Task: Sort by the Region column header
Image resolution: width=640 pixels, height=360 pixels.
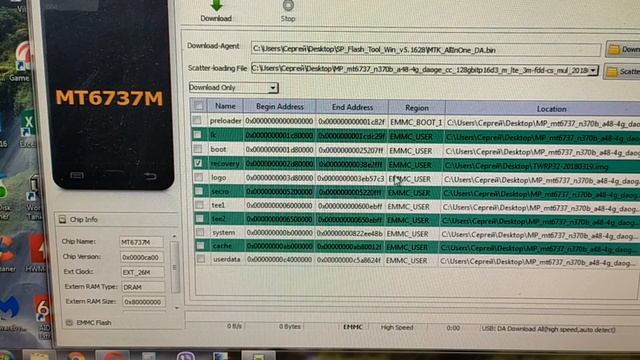Action: 417,108
